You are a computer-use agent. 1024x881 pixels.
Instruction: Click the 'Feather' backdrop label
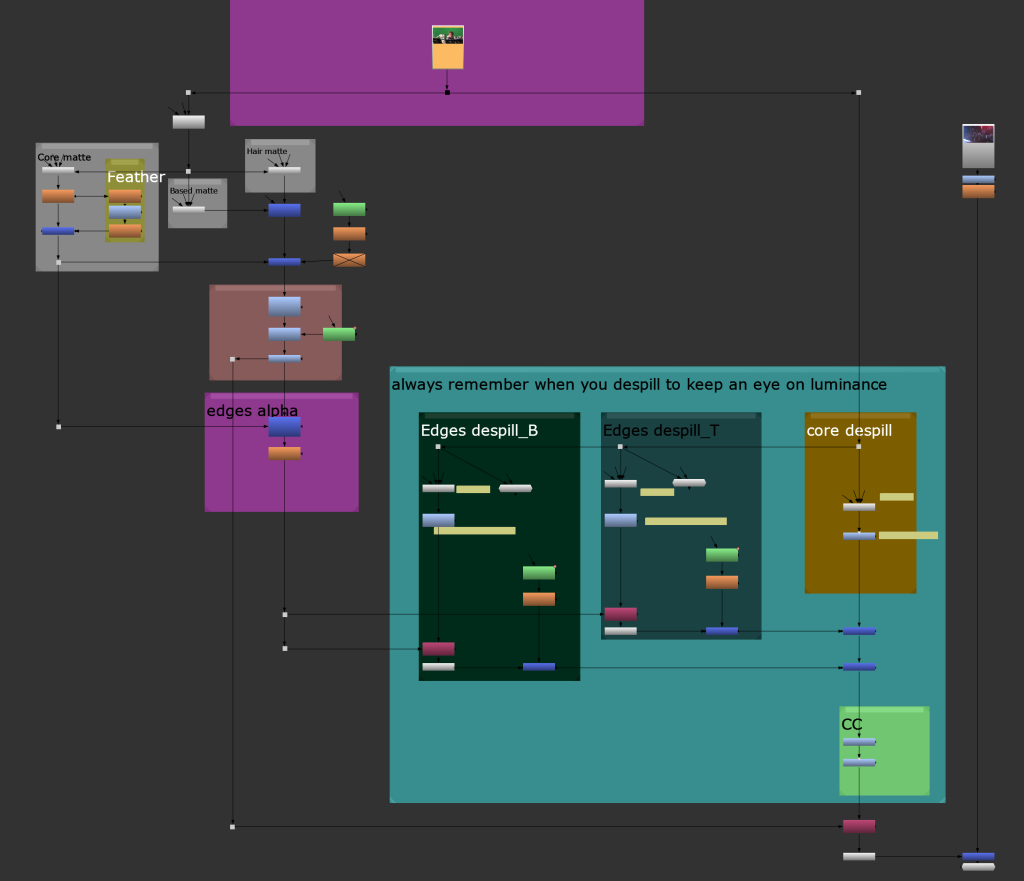coord(136,177)
